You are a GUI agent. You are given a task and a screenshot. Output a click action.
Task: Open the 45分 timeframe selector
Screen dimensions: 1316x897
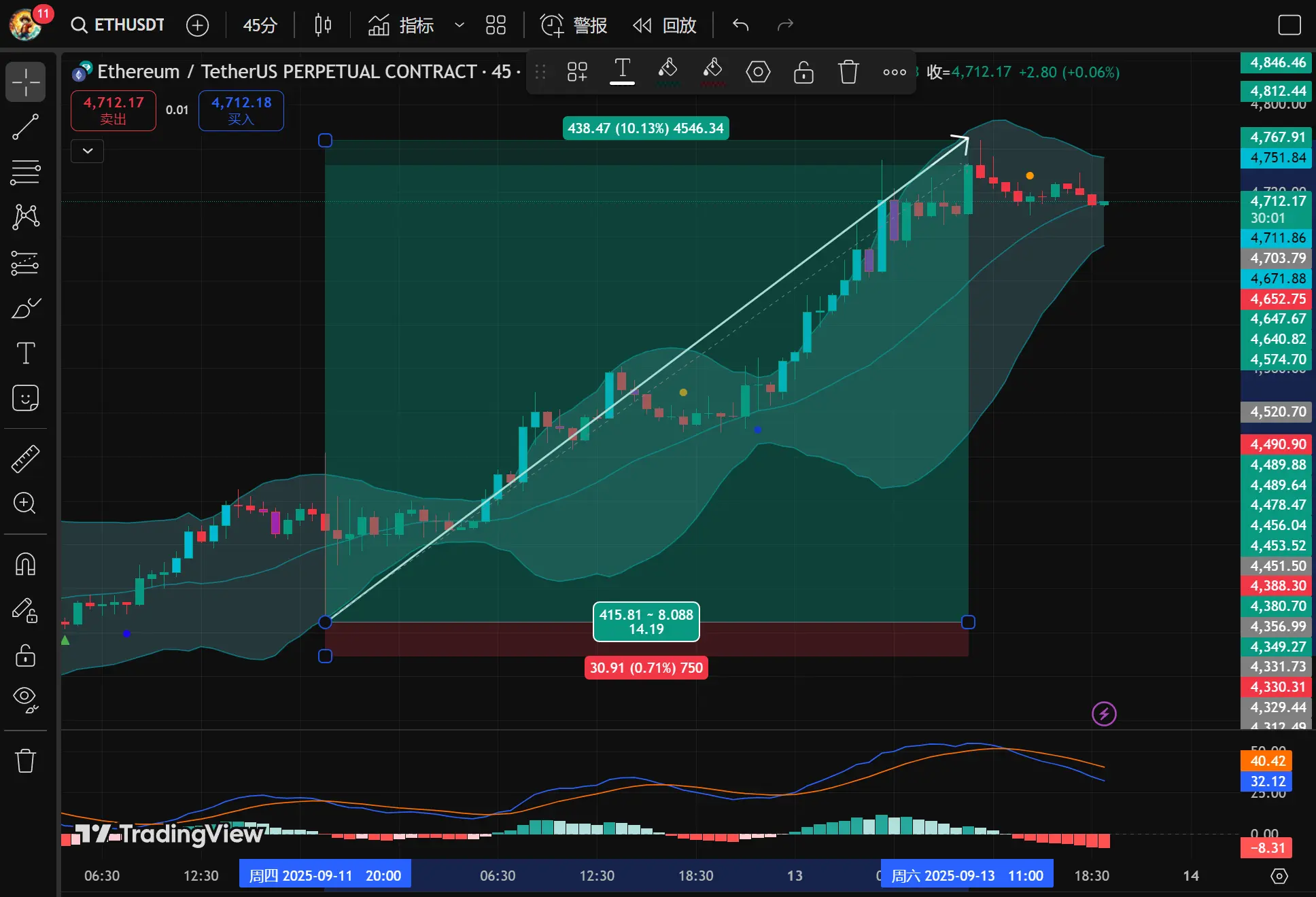(260, 25)
